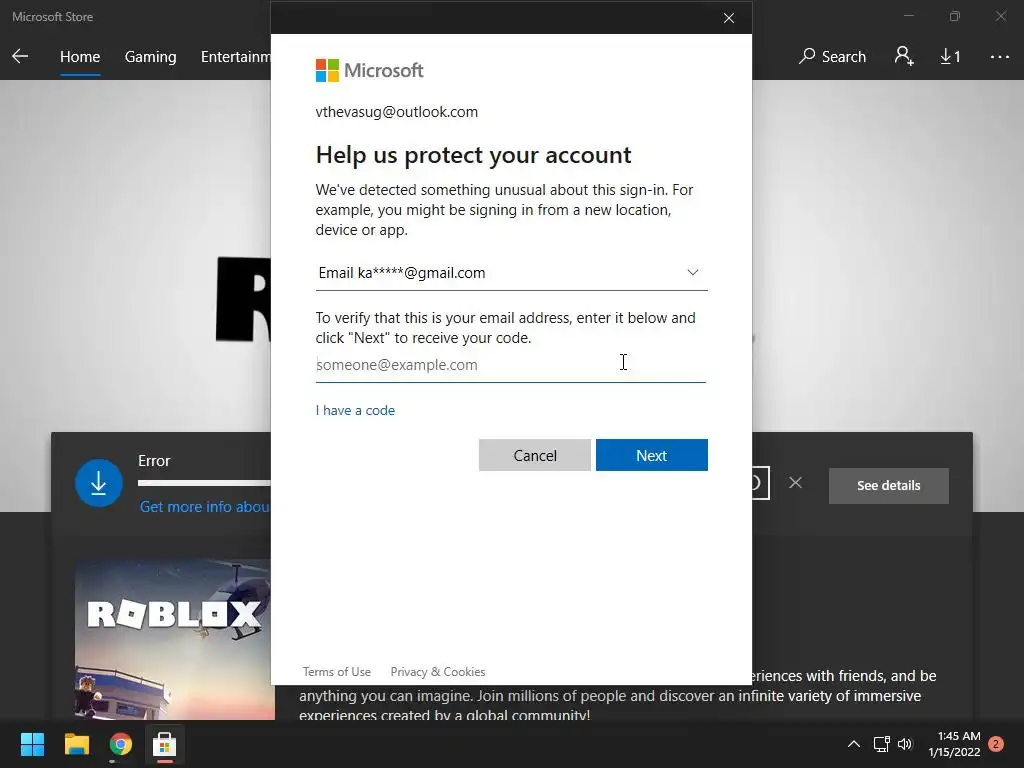
Task: Close the Microsoft sign-in dialog
Action: (729, 18)
